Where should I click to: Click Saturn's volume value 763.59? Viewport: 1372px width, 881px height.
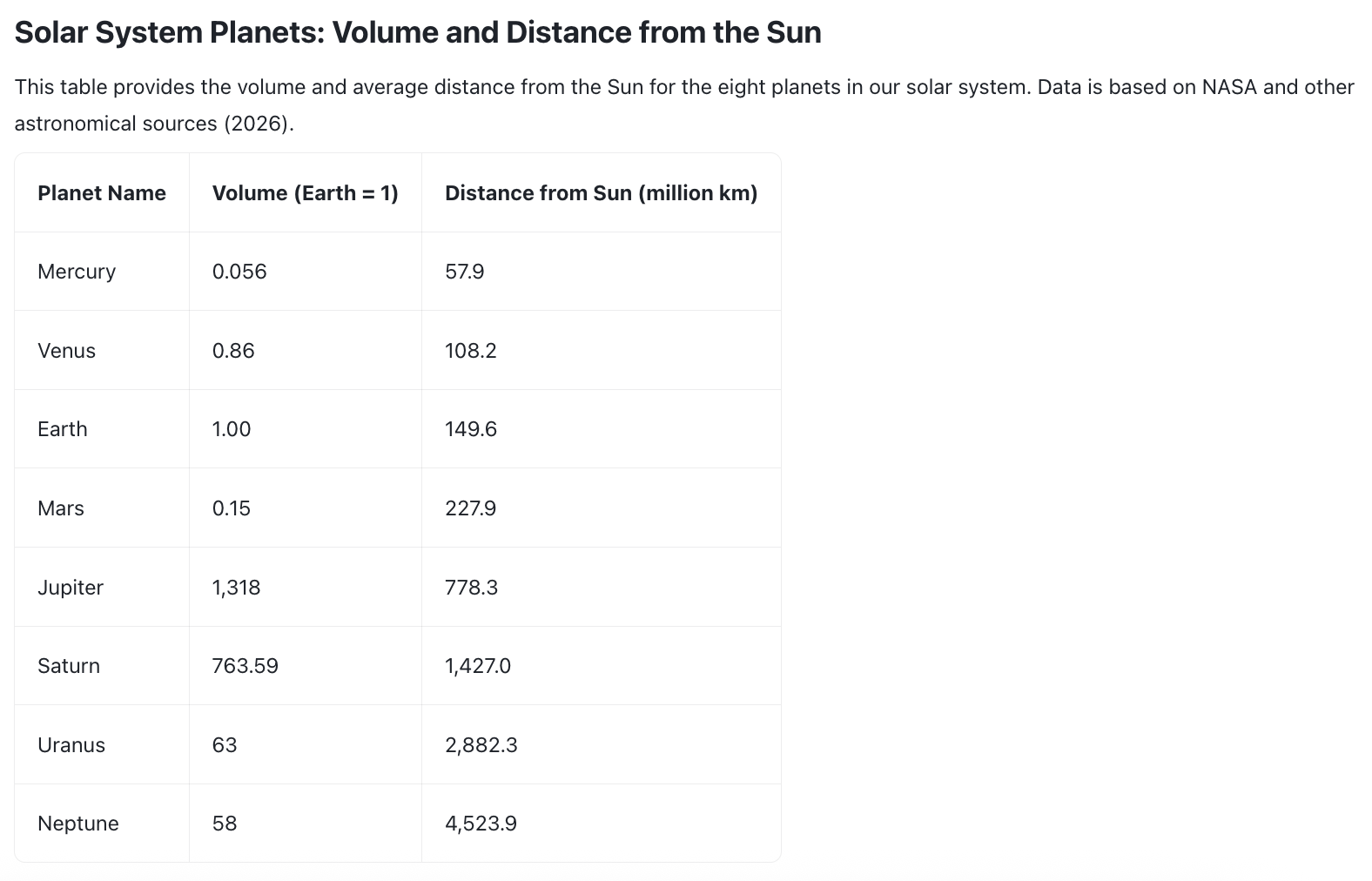(245, 666)
